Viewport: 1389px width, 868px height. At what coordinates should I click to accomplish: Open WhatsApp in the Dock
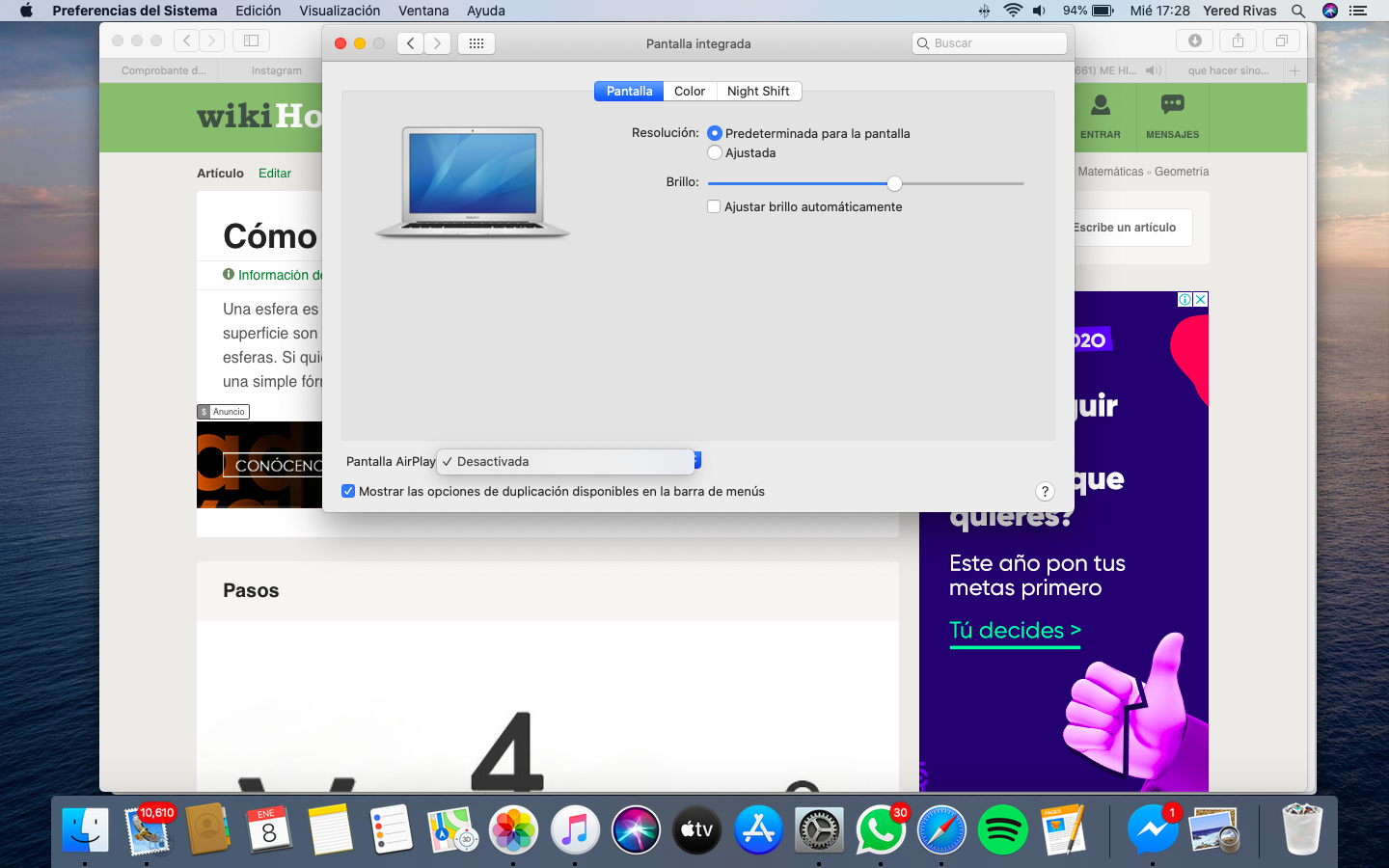(881, 829)
